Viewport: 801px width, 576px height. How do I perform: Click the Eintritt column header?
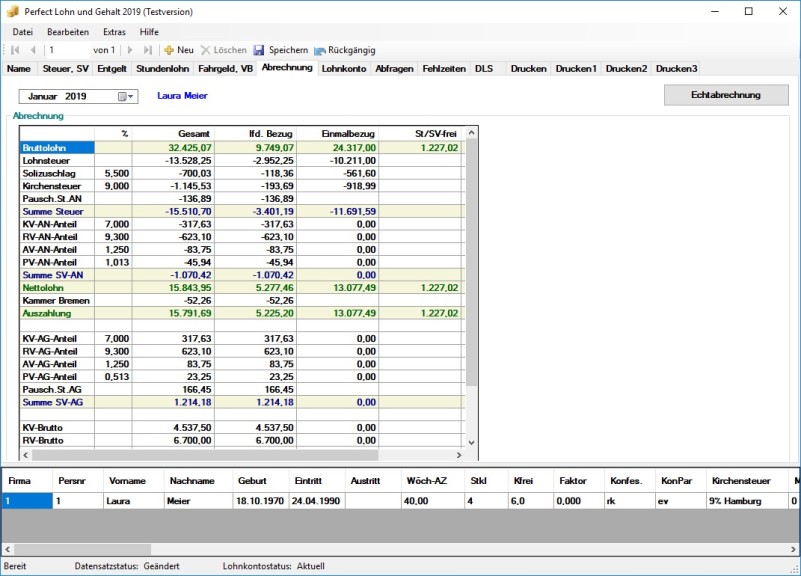pos(317,481)
